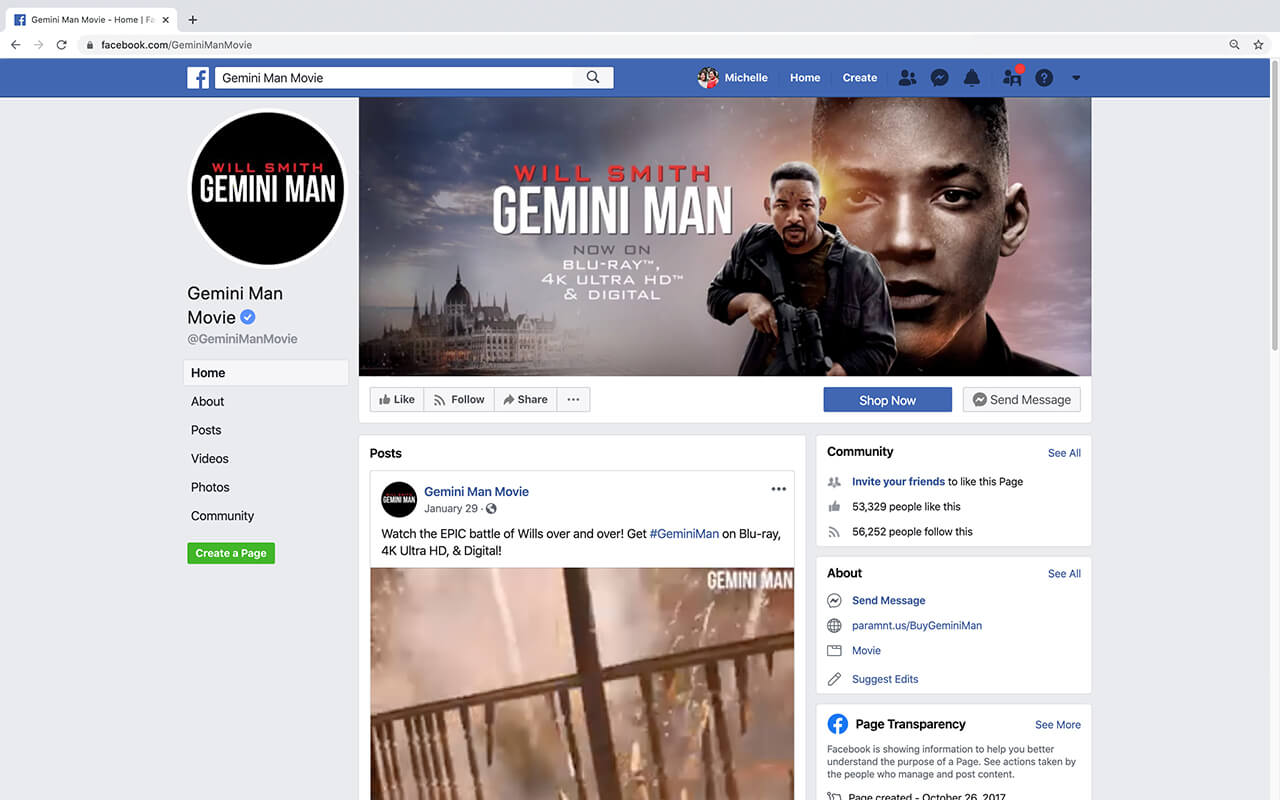Click See More in Page Transparency

[1058, 725]
